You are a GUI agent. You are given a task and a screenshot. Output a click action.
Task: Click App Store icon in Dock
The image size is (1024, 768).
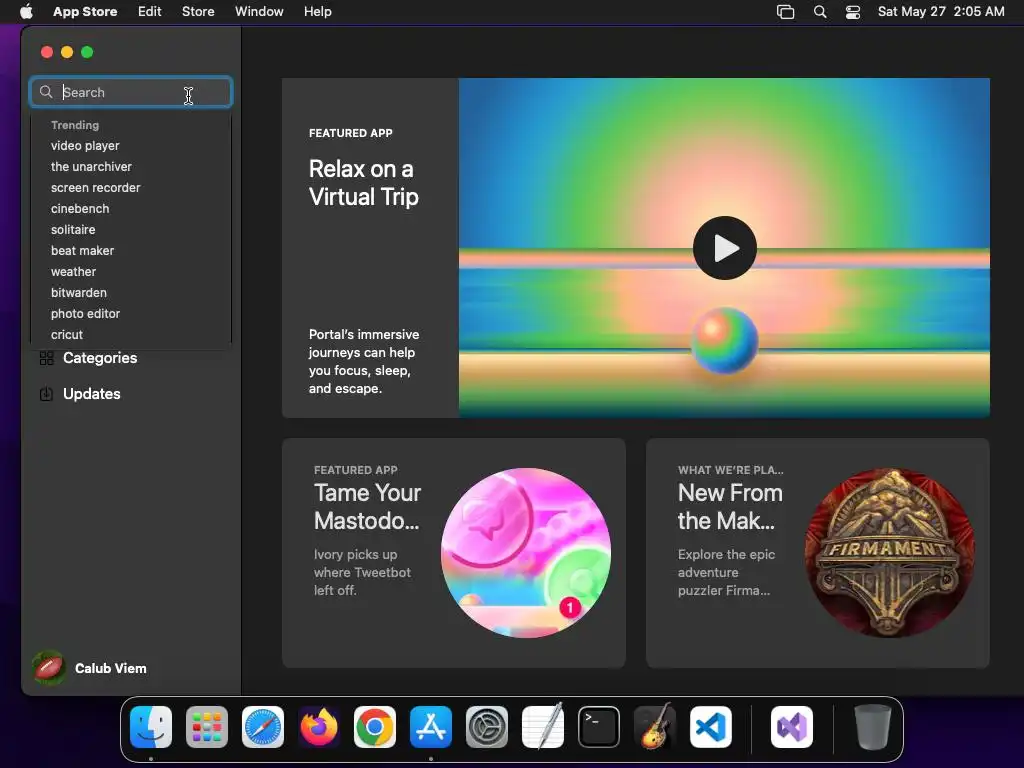pyautogui.click(x=431, y=727)
